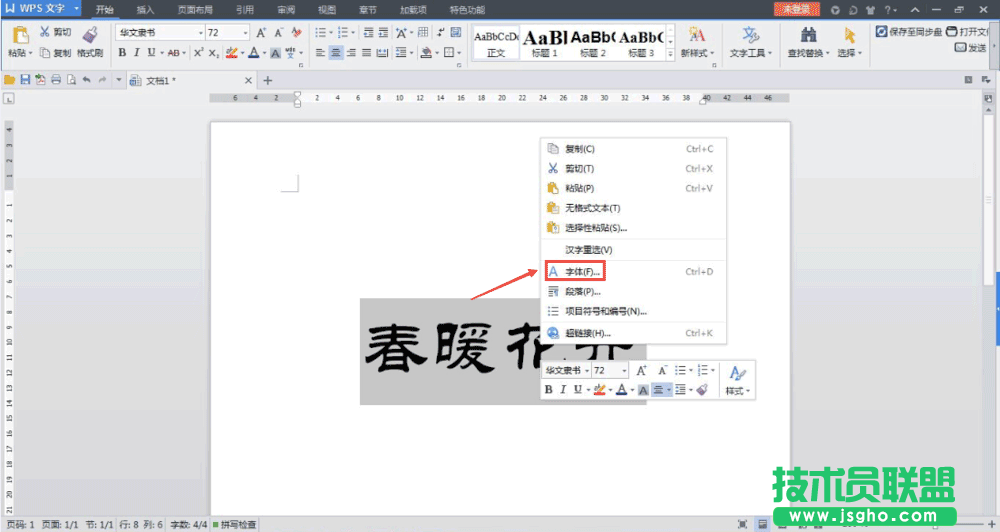Open the mini toolbar font name dropdown

[587, 371]
